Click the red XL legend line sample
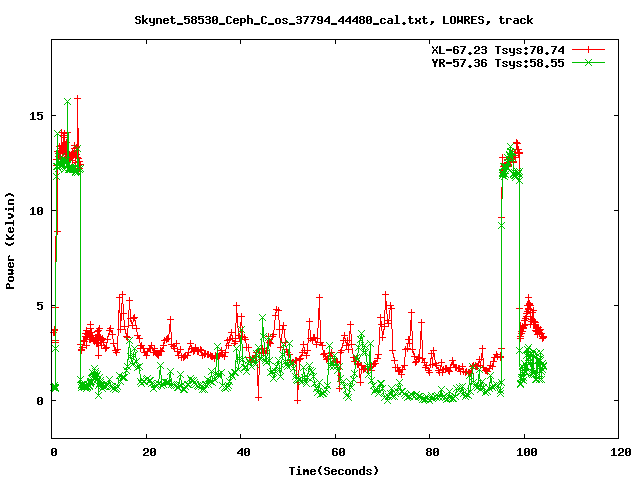The height and width of the screenshot is (480, 640). pos(588,50)
